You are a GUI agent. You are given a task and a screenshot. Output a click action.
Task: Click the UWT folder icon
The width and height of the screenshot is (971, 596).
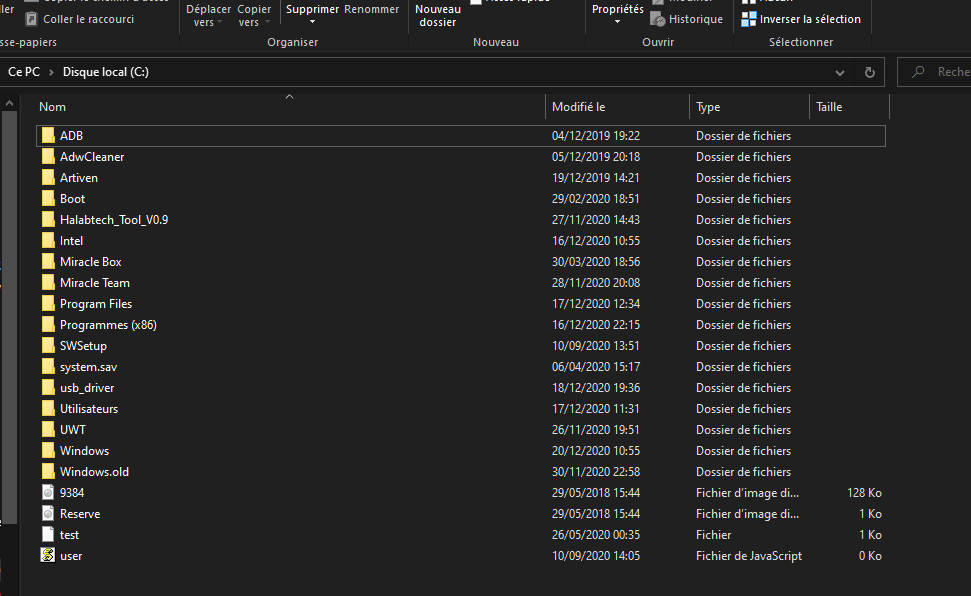click(48, 430)
